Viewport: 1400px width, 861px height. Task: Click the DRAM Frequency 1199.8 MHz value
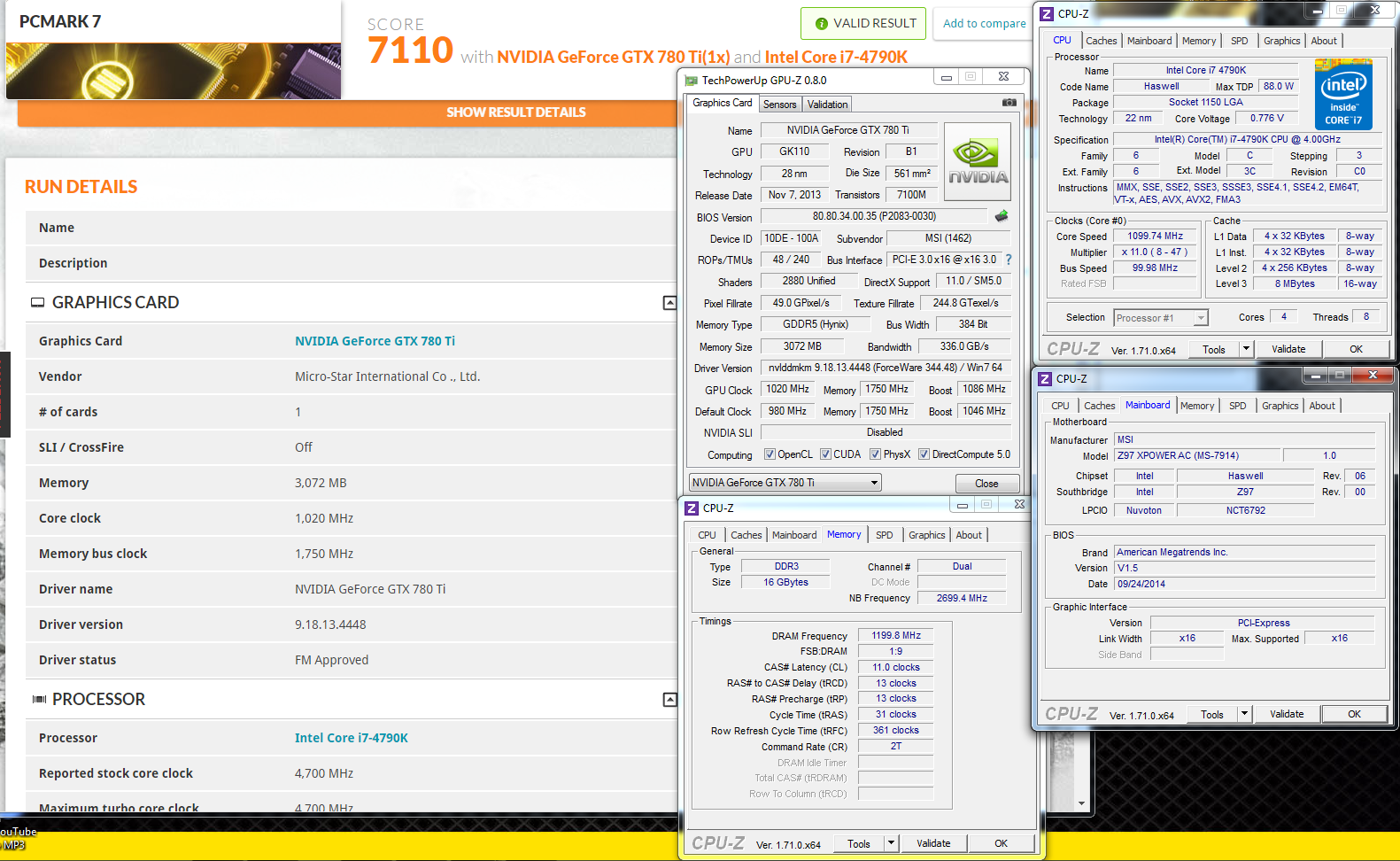click(895, 635)
